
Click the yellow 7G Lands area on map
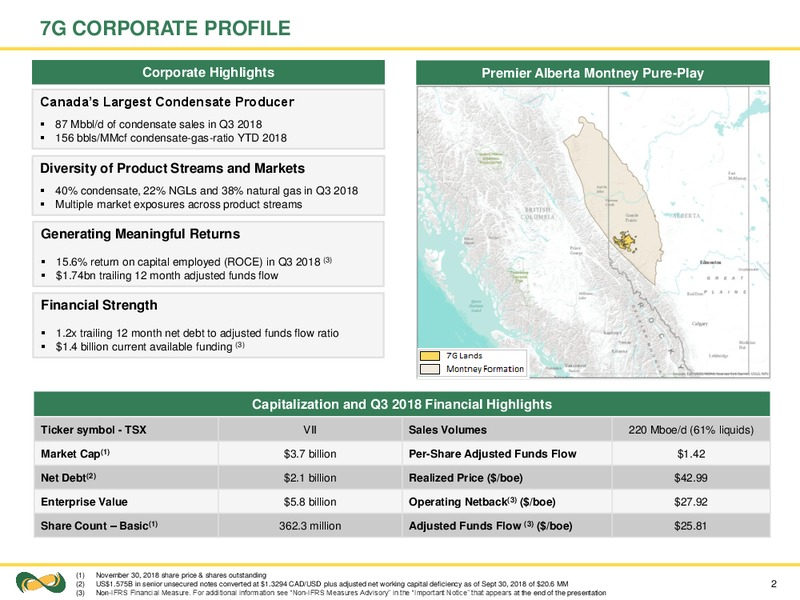click(624, 242)
